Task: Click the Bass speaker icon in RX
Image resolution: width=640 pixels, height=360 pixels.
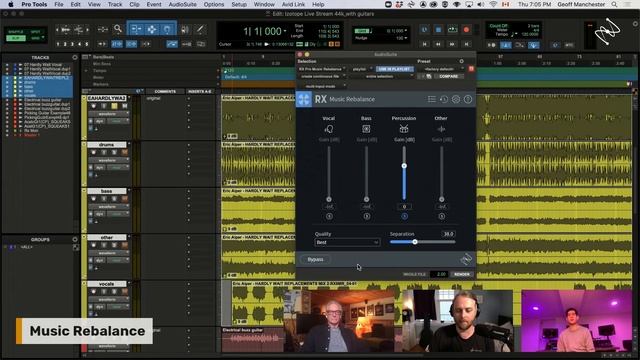Action: point(366,129)
